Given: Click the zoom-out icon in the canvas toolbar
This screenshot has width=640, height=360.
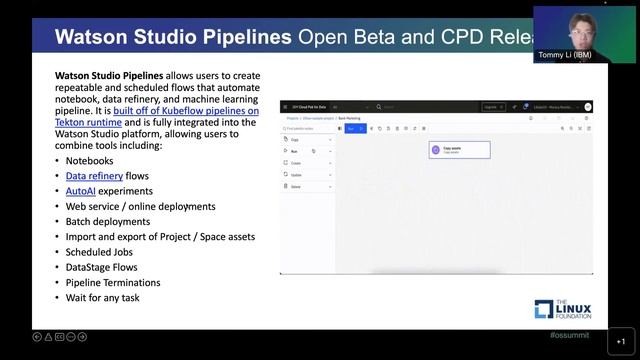Looking at the screenshot, I should coord(571,129).
